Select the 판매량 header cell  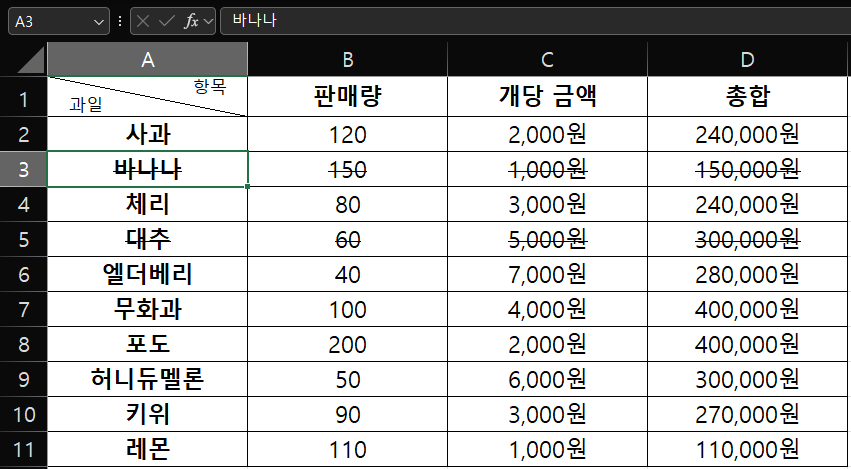coord(347,97)
